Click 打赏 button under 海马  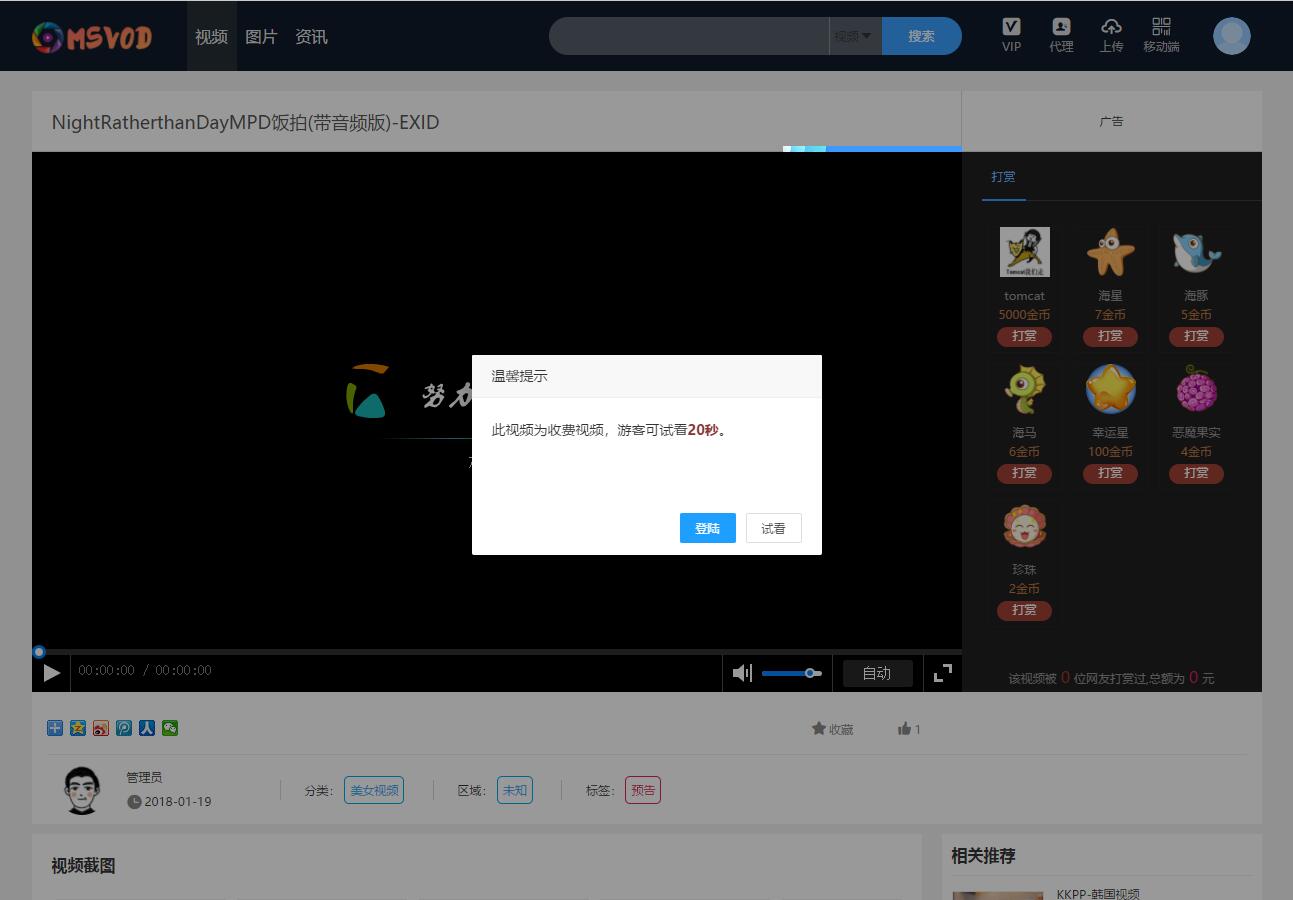pos(1024,473)
